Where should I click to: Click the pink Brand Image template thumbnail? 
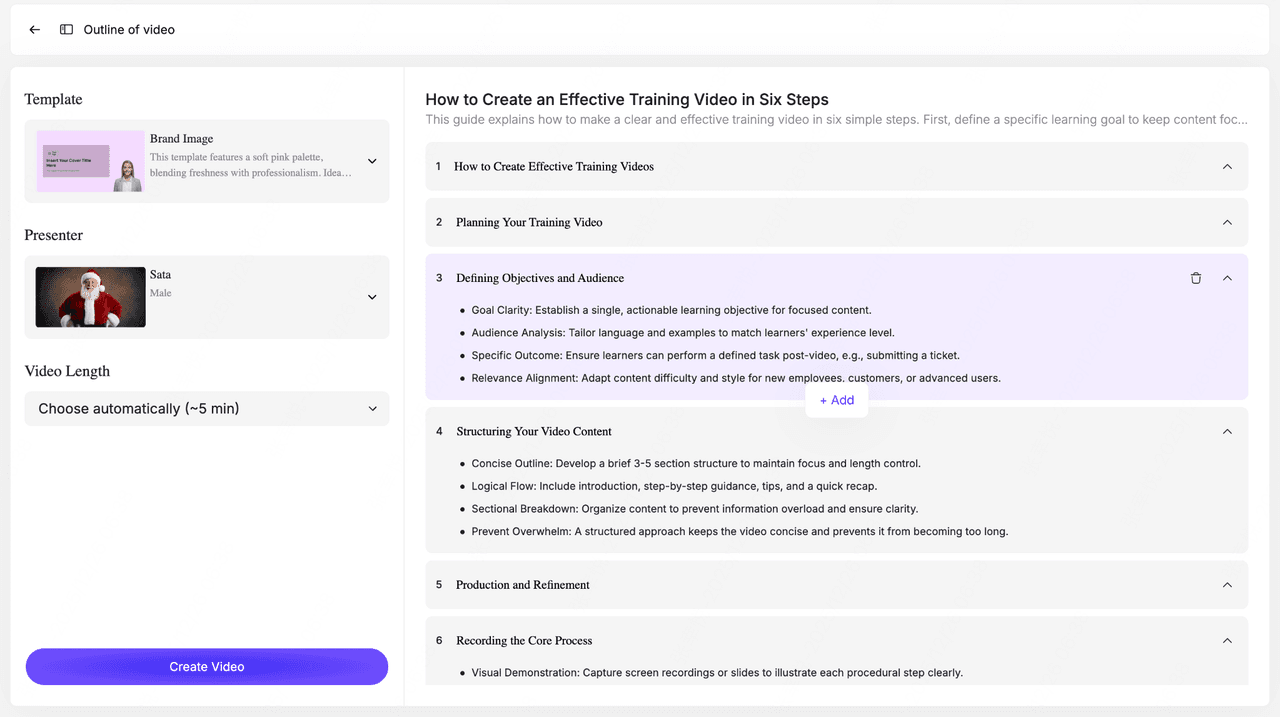[x=90, y=161]
